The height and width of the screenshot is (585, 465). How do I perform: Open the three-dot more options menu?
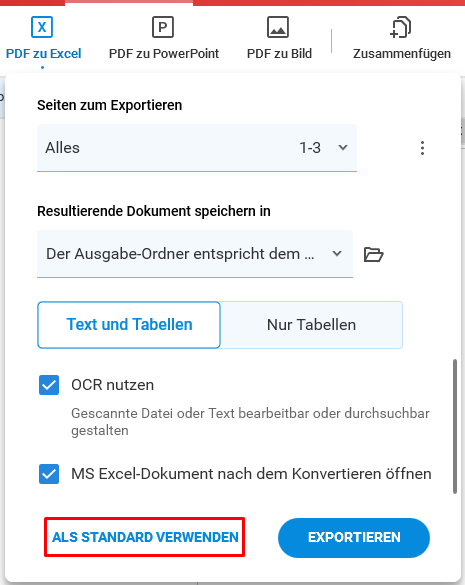coord(422,148)
